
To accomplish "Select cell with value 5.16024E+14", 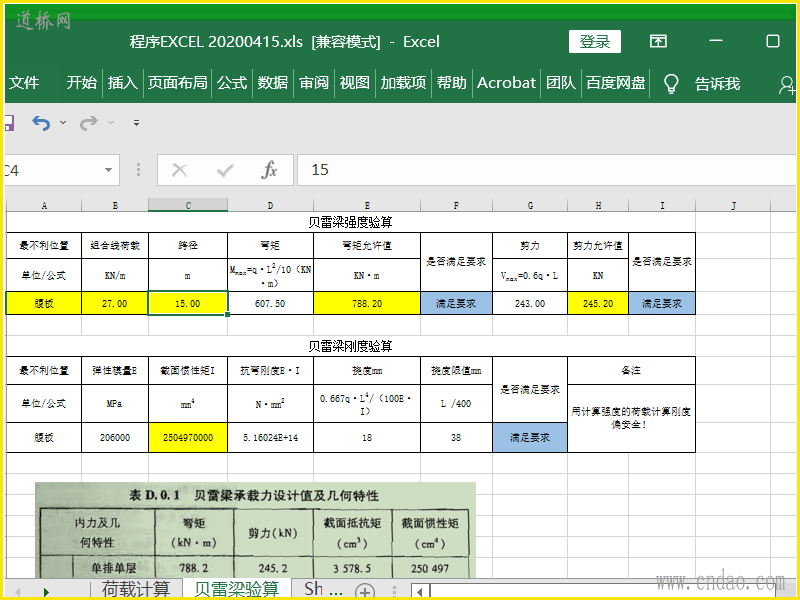I will pyautogui.click(x=270, y=437).
